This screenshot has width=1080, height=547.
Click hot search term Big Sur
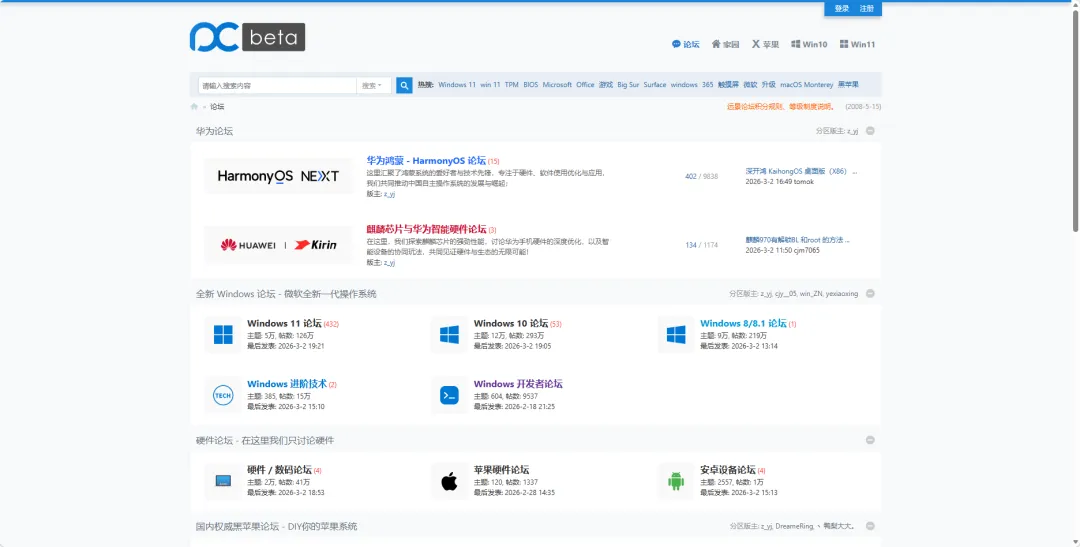[x=628, y=85]
